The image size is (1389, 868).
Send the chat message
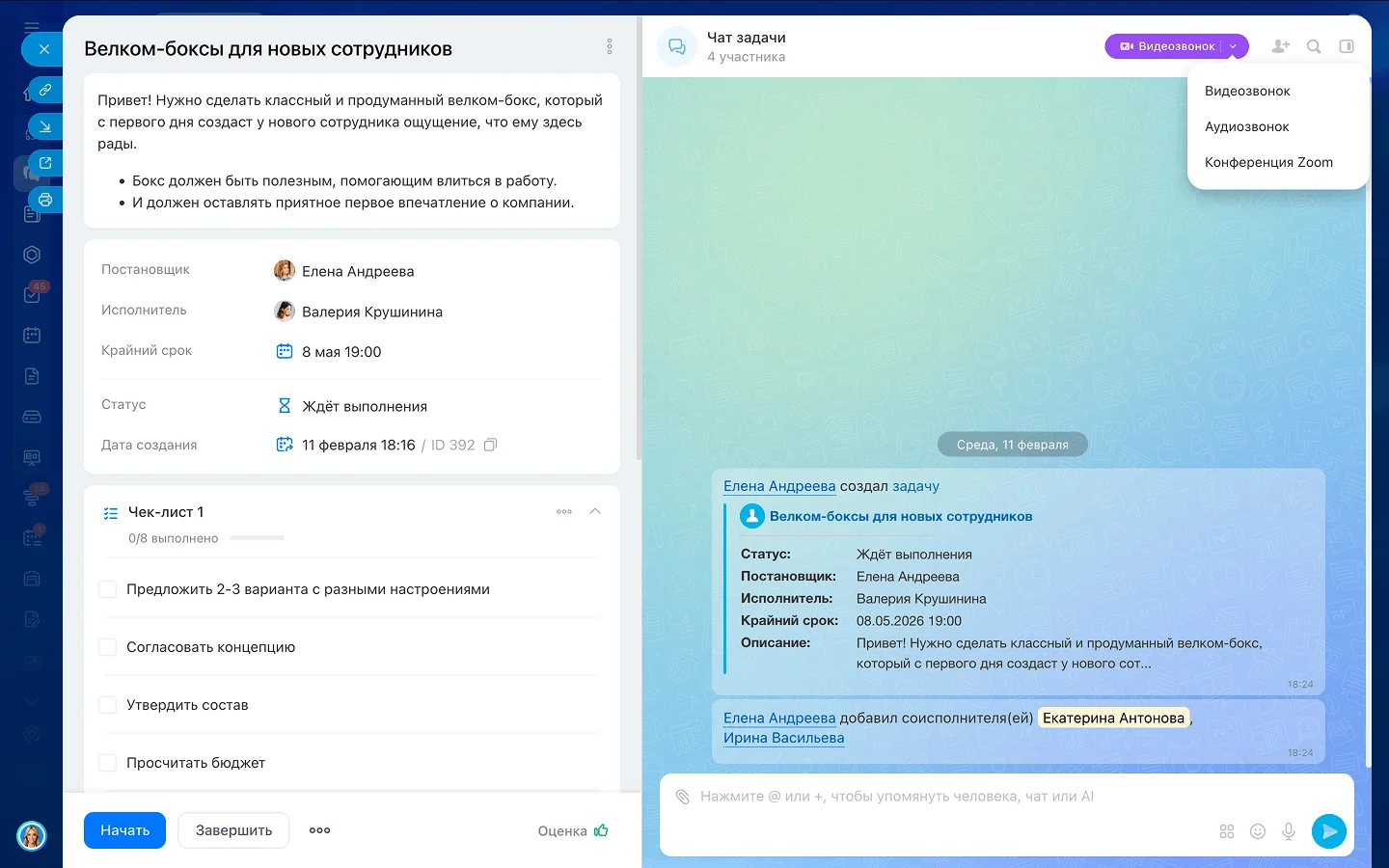tap(1329, 831)
